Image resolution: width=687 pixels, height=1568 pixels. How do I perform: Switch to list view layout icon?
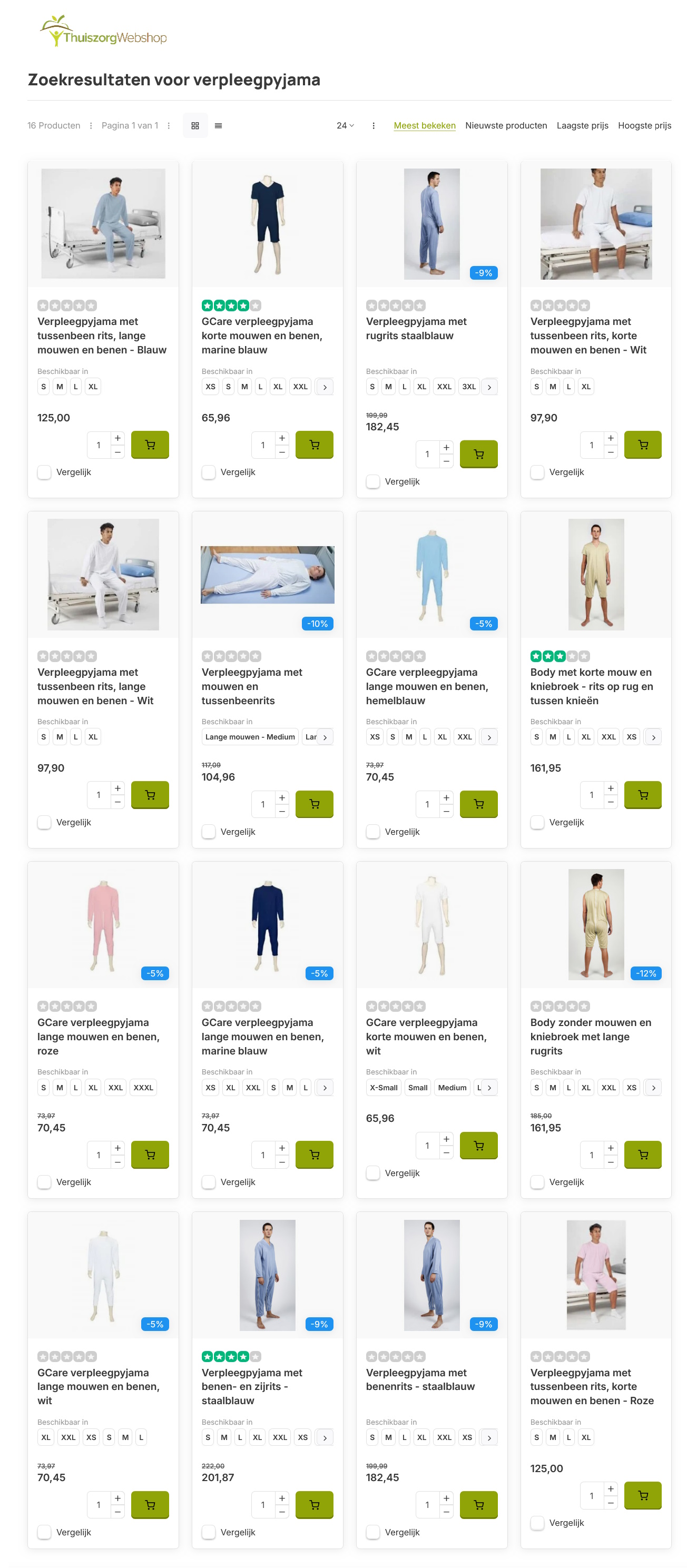[x=218, y=125]
